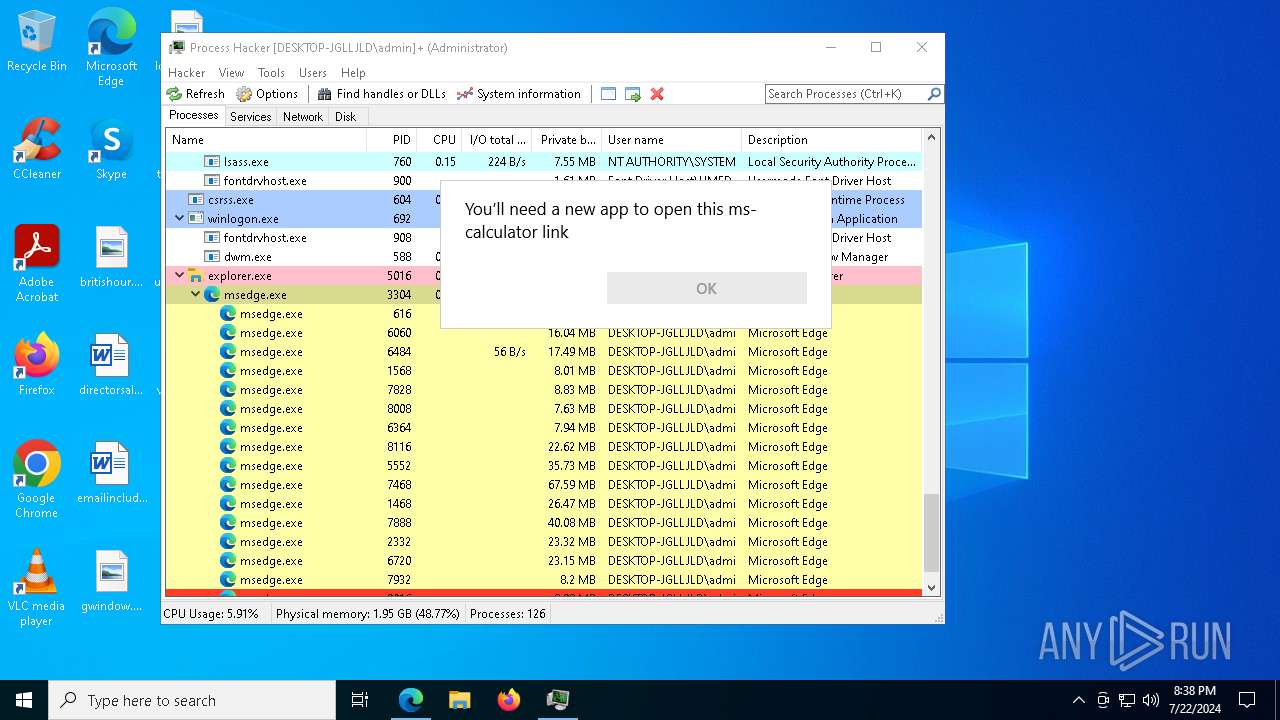This screenshot has height=720, width=1280.
Task: Open the volume control in system tray
Action: click(1151, 700)
